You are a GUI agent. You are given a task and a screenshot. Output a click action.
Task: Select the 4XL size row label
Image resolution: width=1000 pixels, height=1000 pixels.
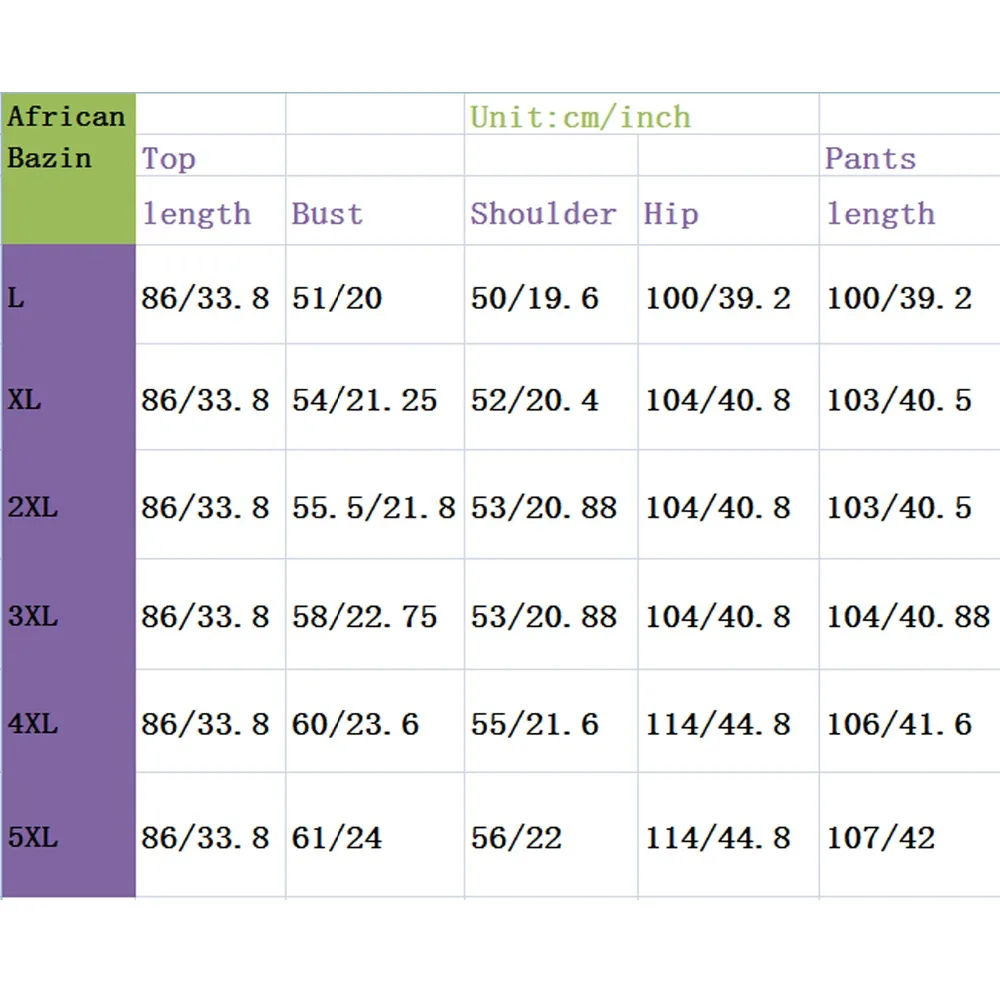pos(33,723)
